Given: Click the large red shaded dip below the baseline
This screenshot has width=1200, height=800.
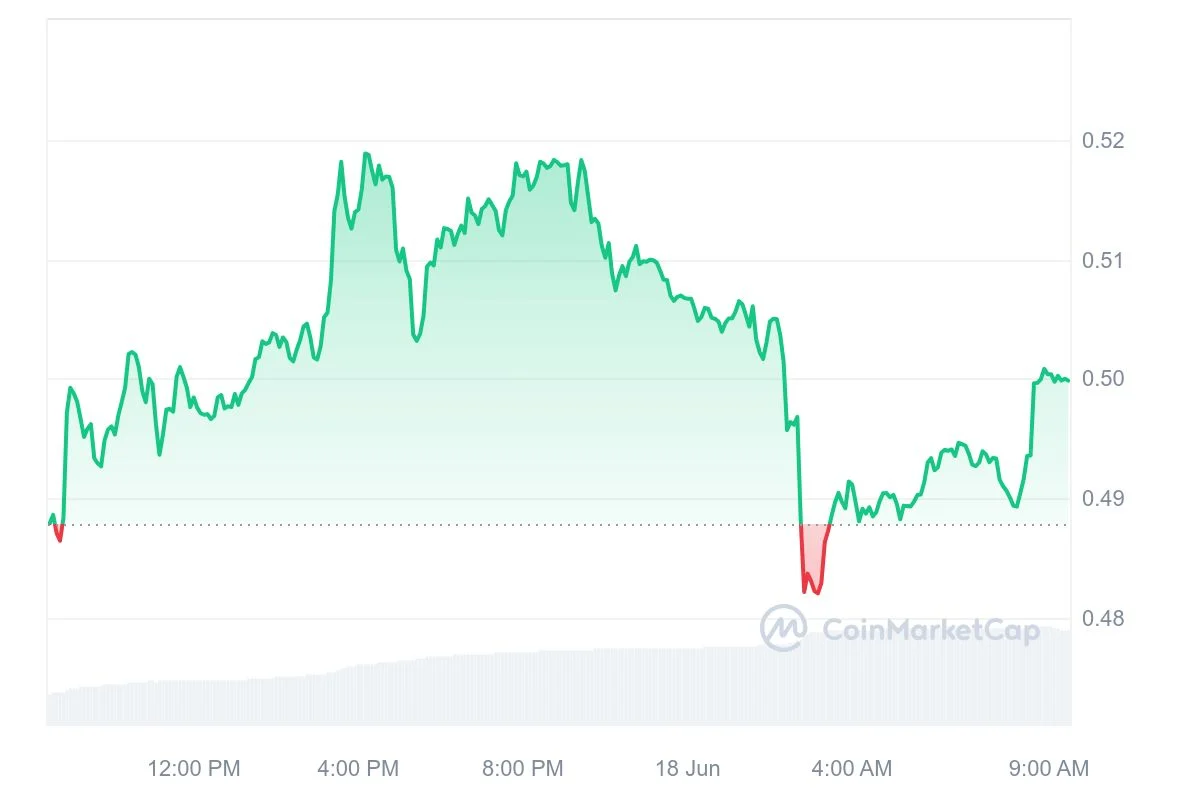Looking at the screenshot, I should coord(815,555).
